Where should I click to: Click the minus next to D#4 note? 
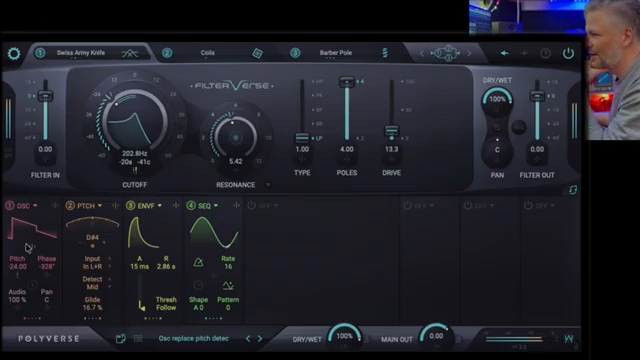(x=80, y=242)
